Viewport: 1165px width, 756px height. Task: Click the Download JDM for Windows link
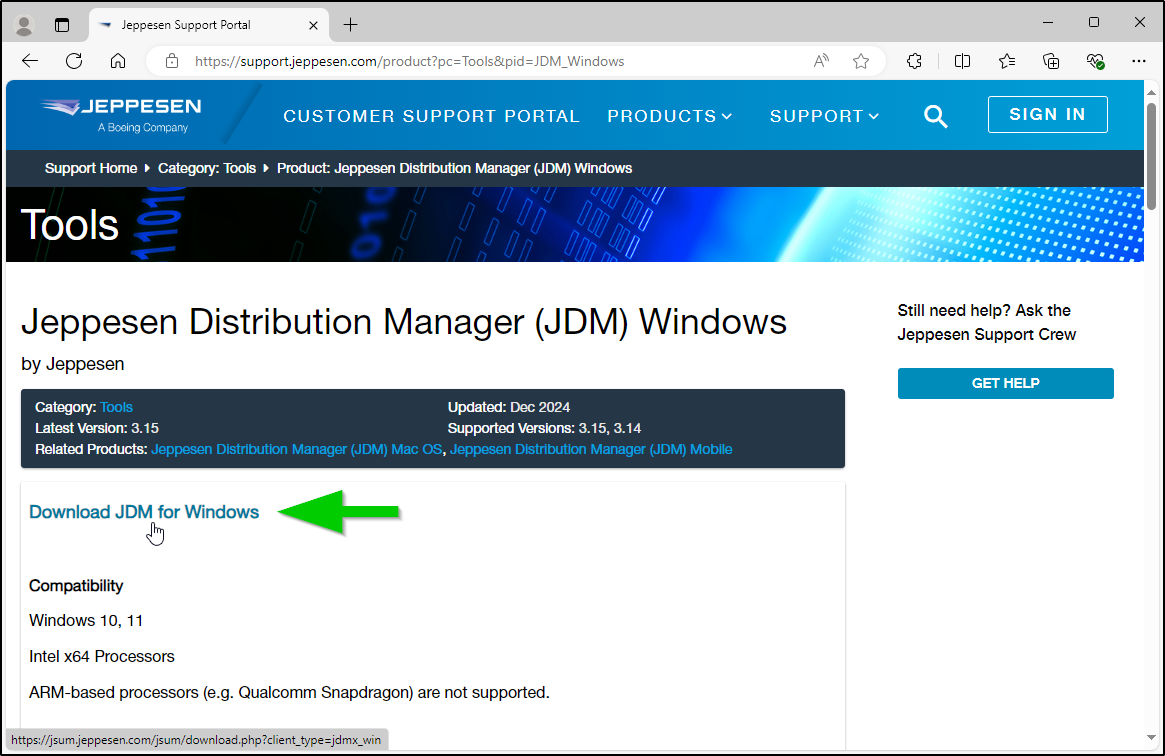pyautogui.click(x=144, y=512)
